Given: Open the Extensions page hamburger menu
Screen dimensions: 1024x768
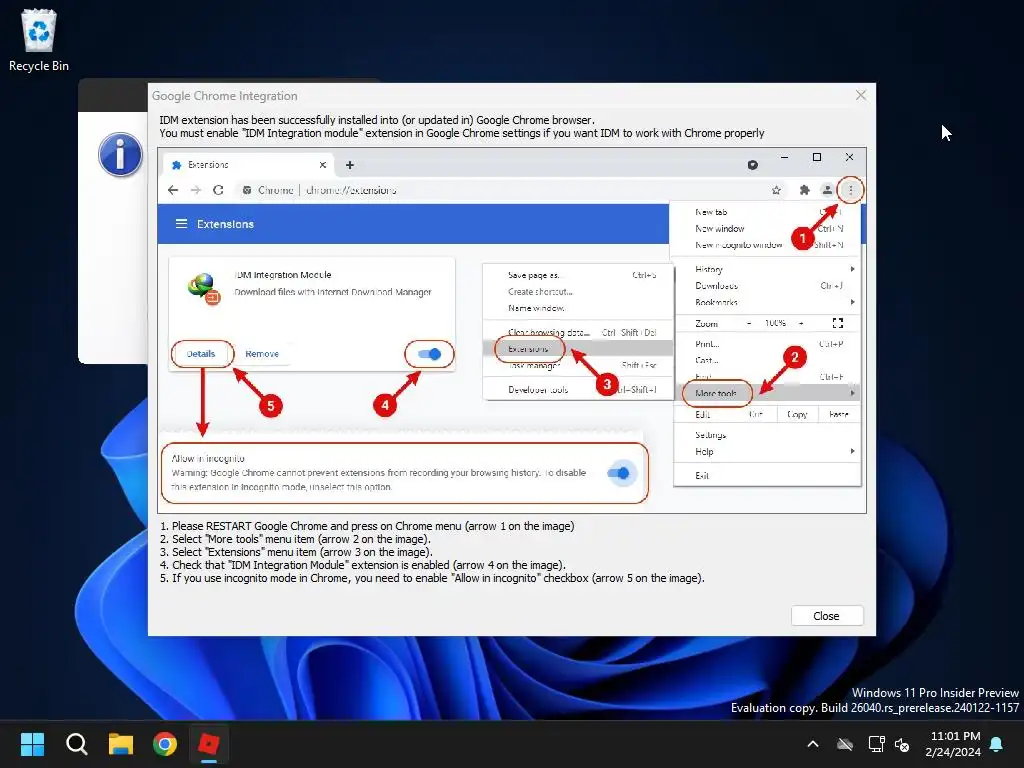Looking at the screenshot, I should (181, 224).
